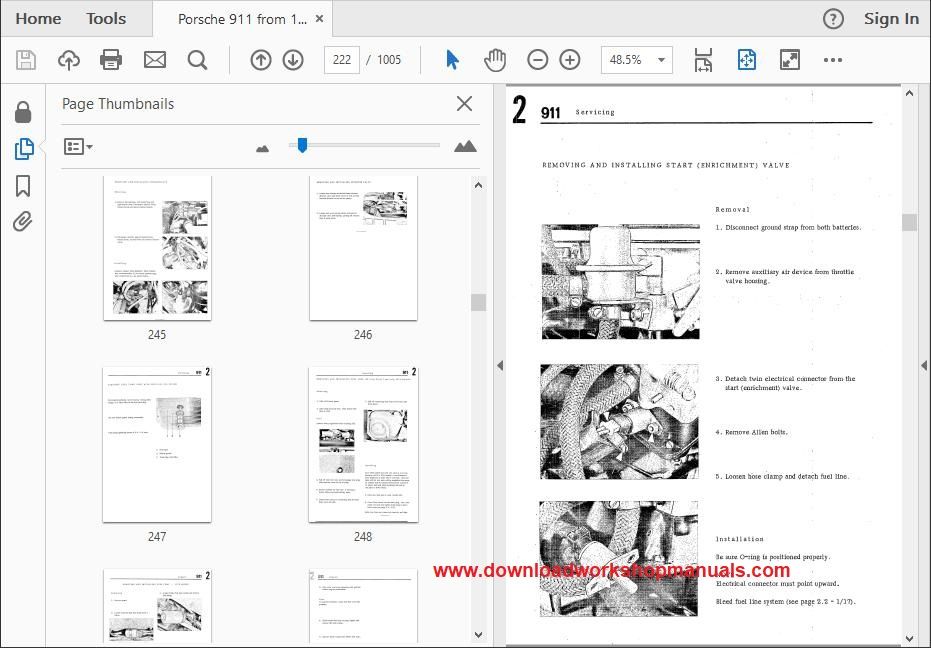Open the Help question mark menu
Image resolution: width=931 pixels, height=648 pixels.
(833, 19)
